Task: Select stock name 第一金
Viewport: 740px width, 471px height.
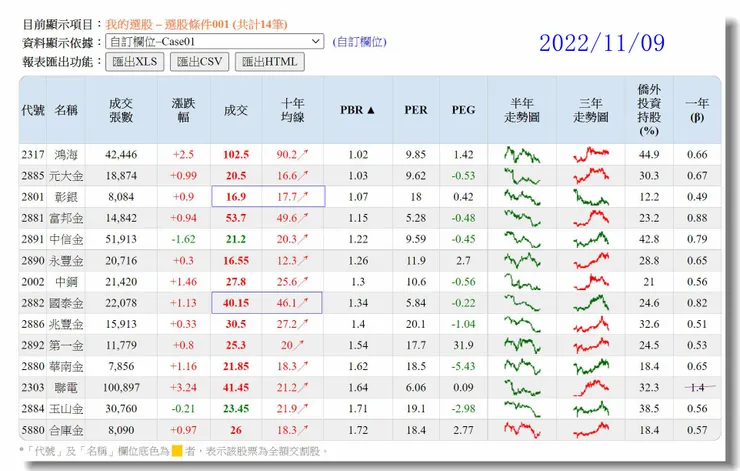Action: pos(66,345)
